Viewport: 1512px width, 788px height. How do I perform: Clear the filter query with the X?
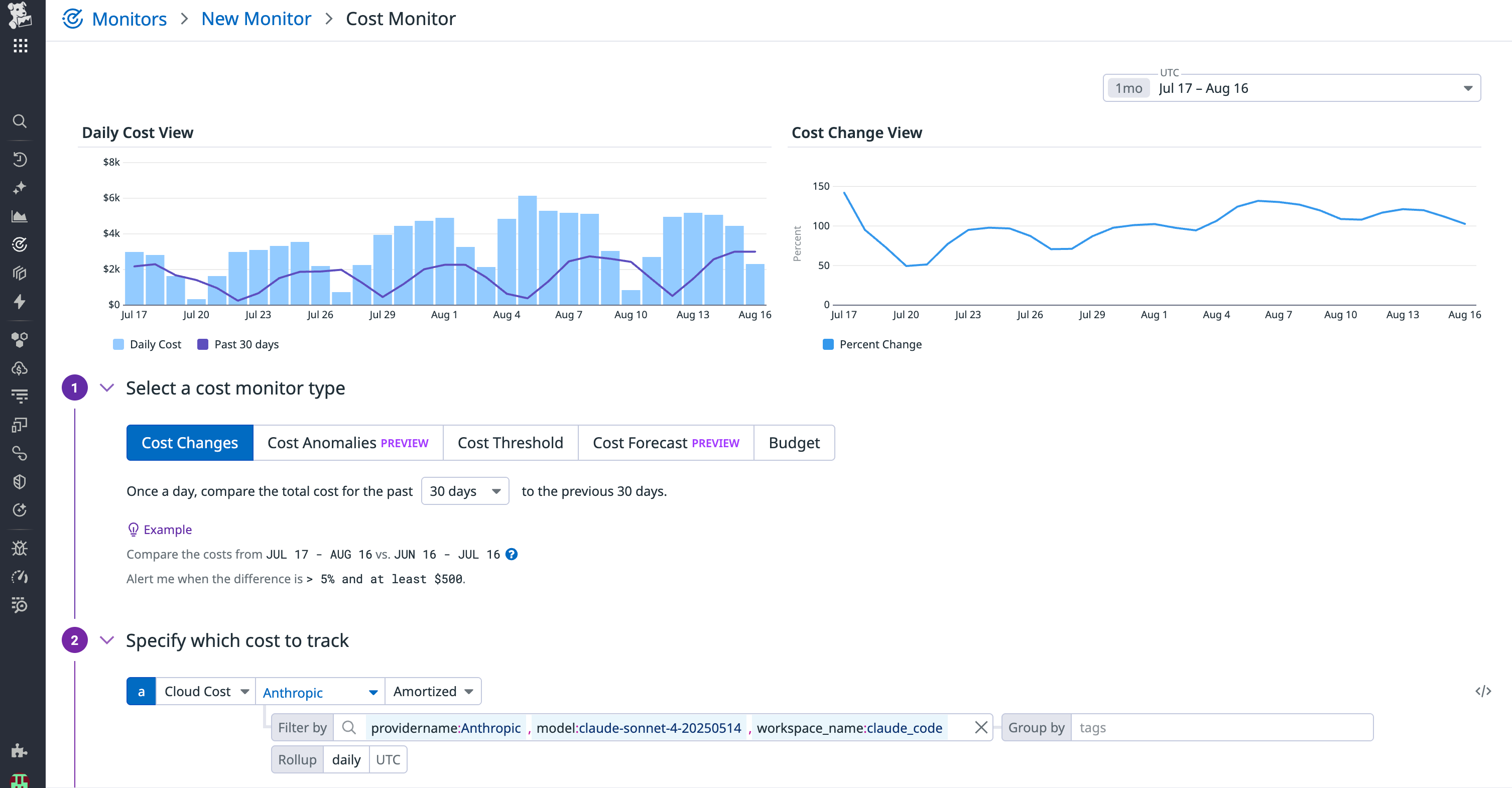pyautogui.click(x=980, y=728)
